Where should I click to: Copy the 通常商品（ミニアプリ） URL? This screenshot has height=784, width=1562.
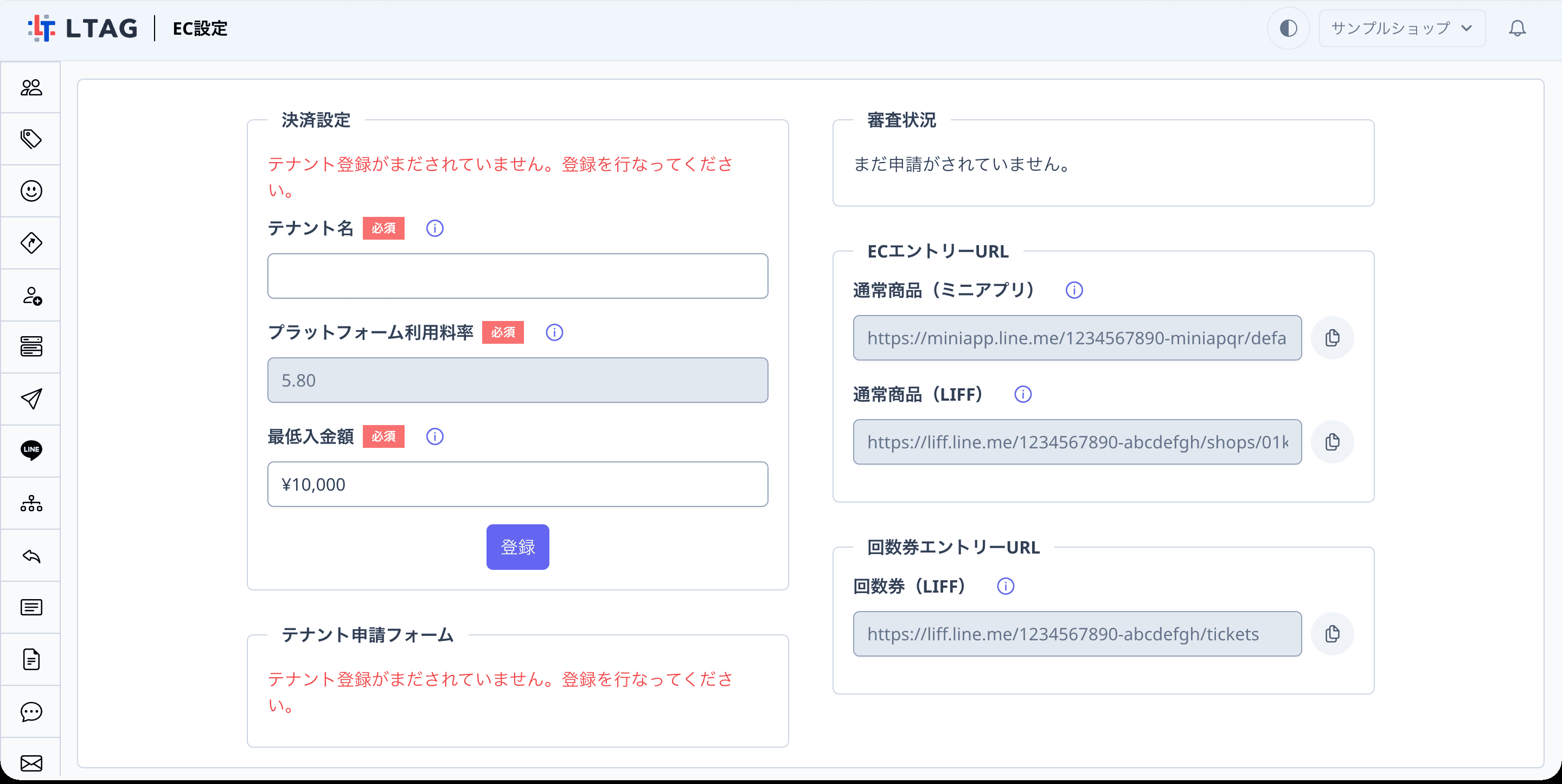1332,338
